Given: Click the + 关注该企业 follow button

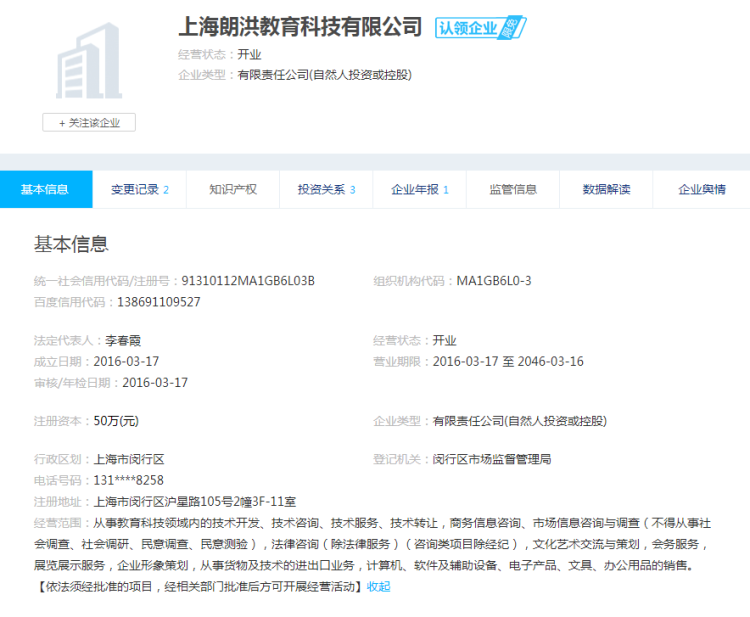Looking at the screenshot, I should [x=89, y=122].
